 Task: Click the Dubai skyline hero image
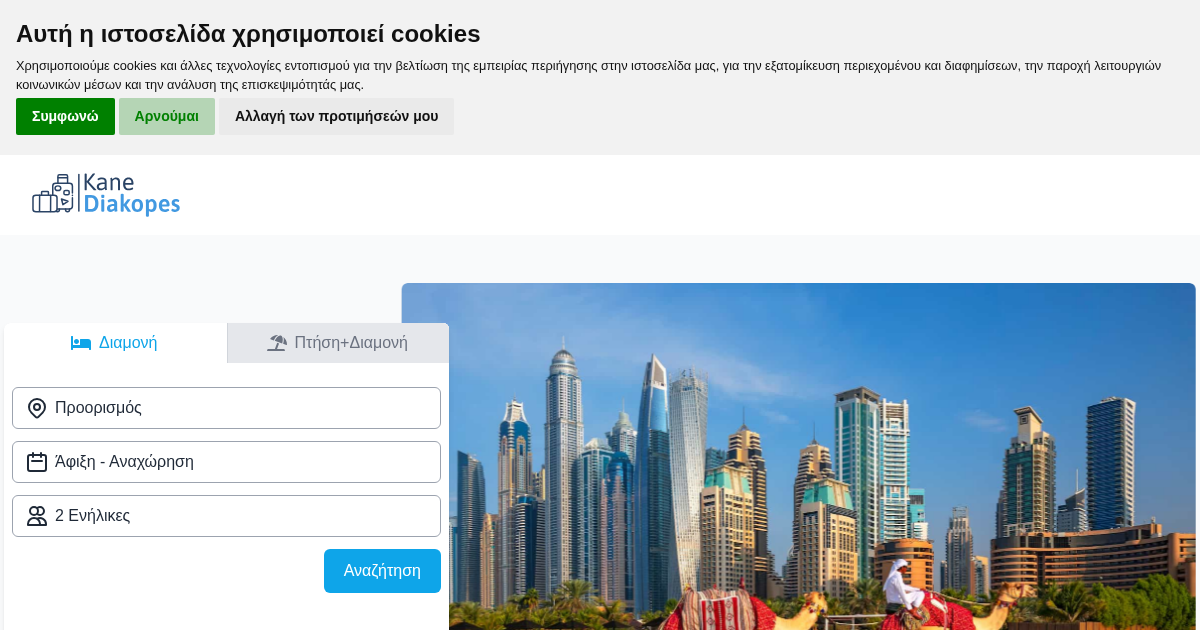(799, 456)
